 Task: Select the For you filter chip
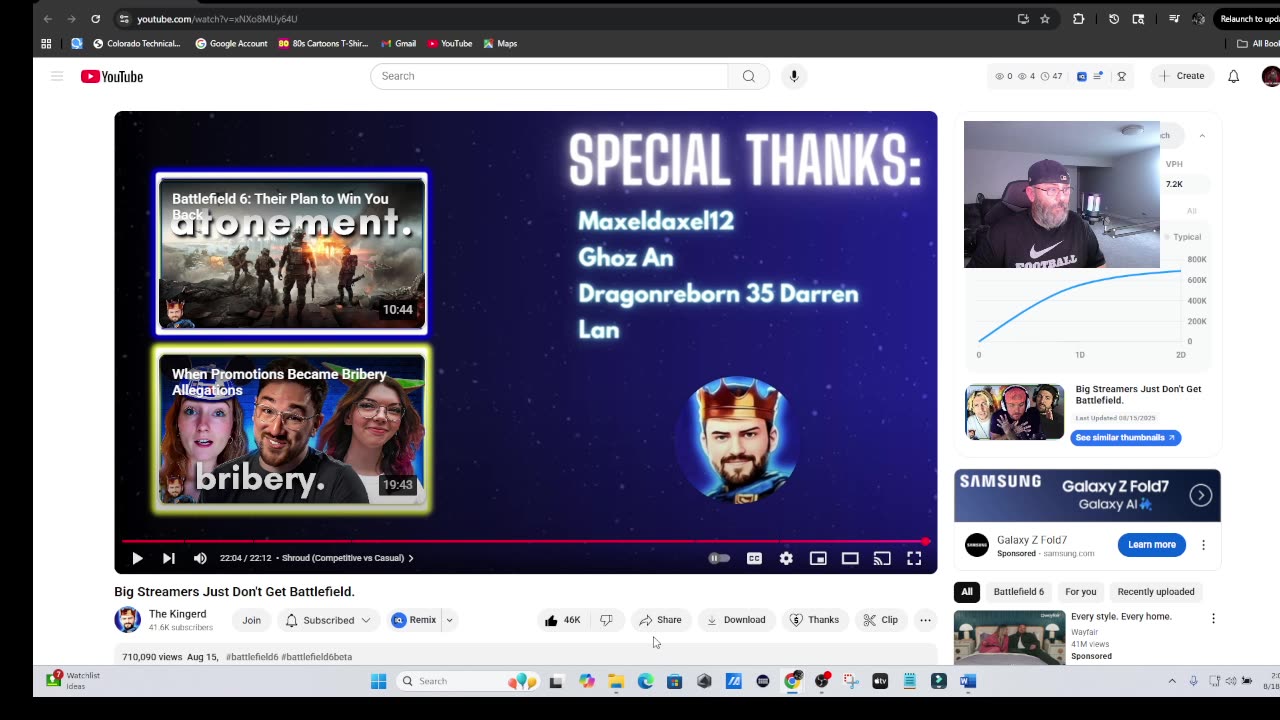pos(1081,592)
